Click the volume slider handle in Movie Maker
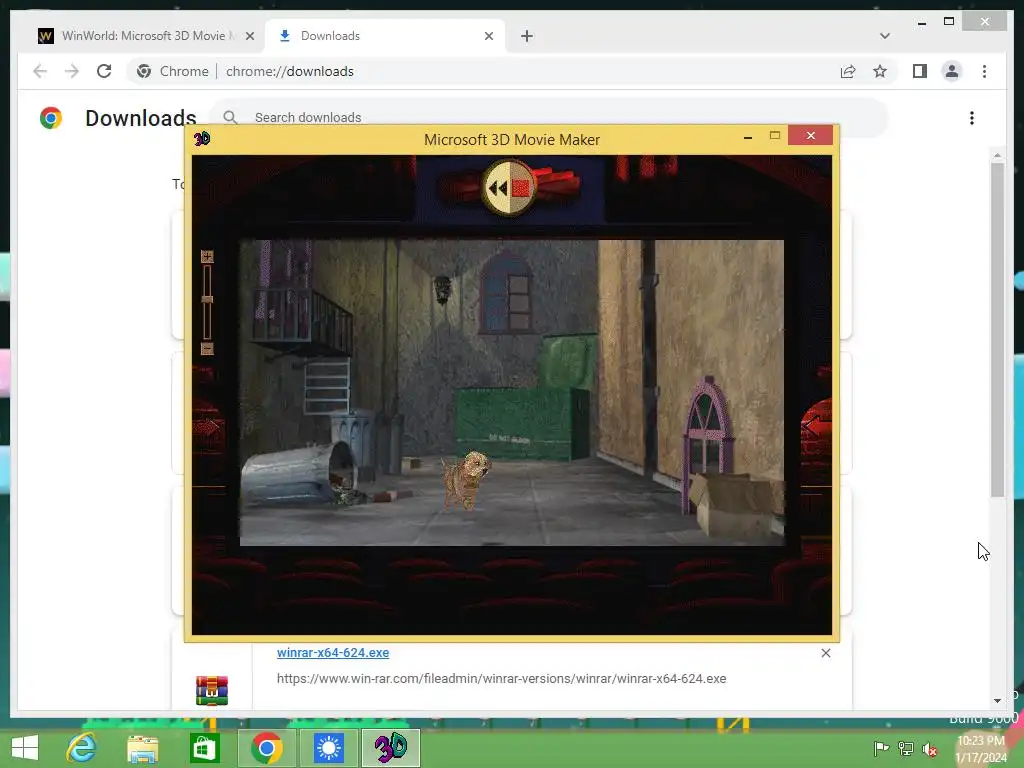 click(207, 298)
